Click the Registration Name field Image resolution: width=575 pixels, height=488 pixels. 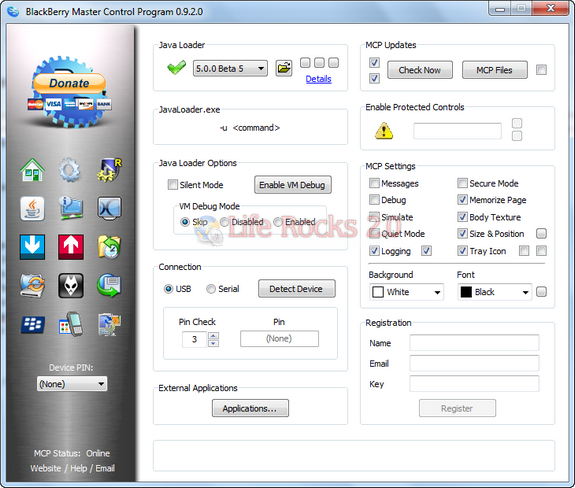(474, 343)
